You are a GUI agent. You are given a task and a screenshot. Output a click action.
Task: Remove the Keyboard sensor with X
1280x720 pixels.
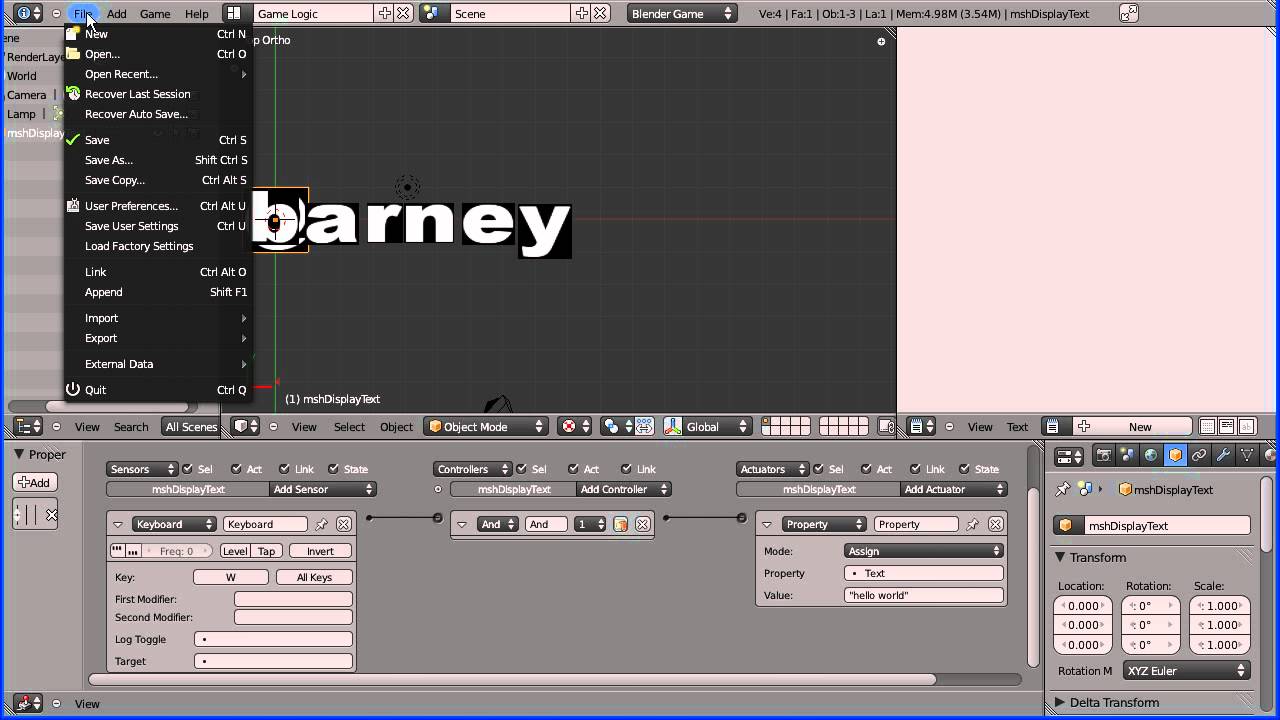pyautogui.click(x=343, y=524)
